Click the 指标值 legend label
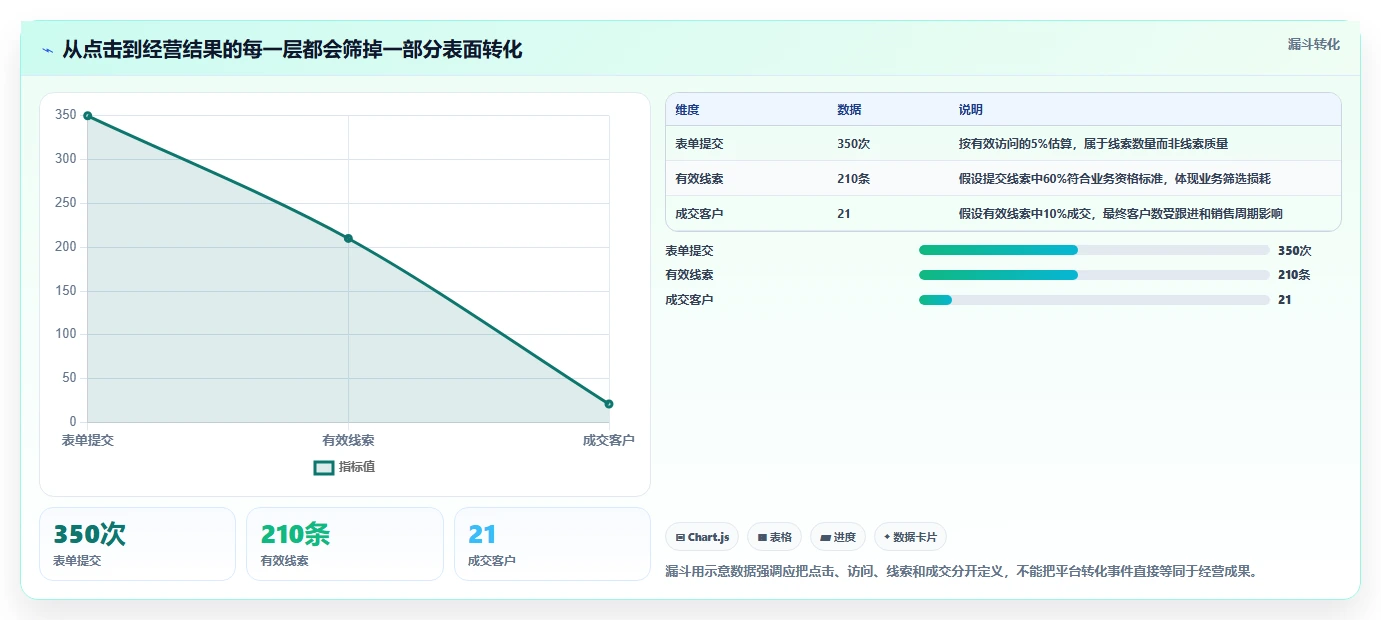 pos(357,467)
